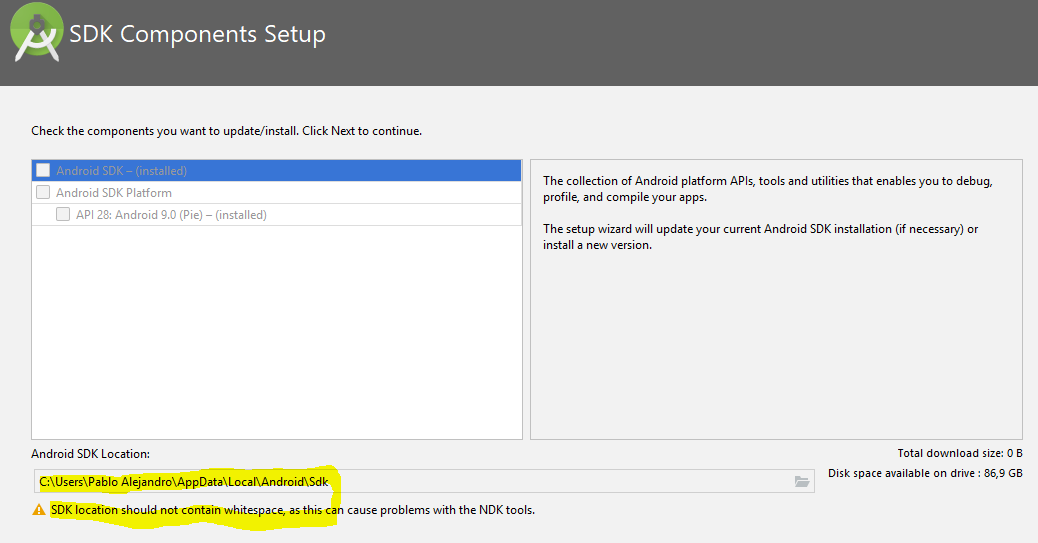The width and height of the screenshot is (1038, 543).
Task: Click the Android SDK Location path field
Action: 424,481
